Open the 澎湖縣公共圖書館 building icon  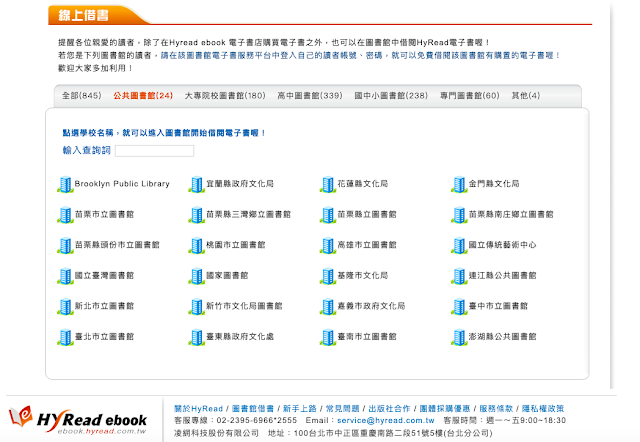[x=459, y=338]
